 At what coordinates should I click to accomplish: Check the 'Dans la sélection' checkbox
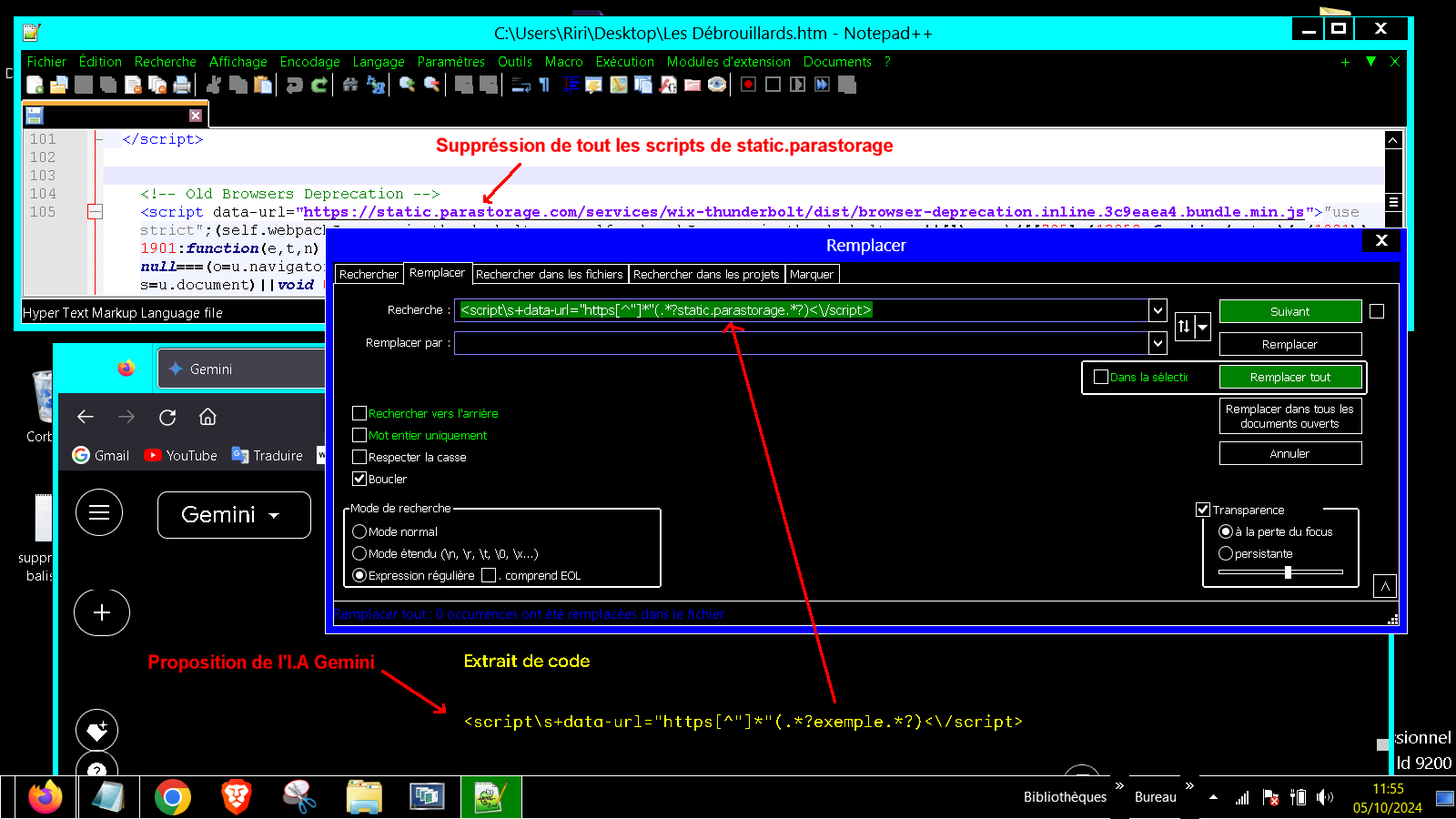(x=1101, y=377)
